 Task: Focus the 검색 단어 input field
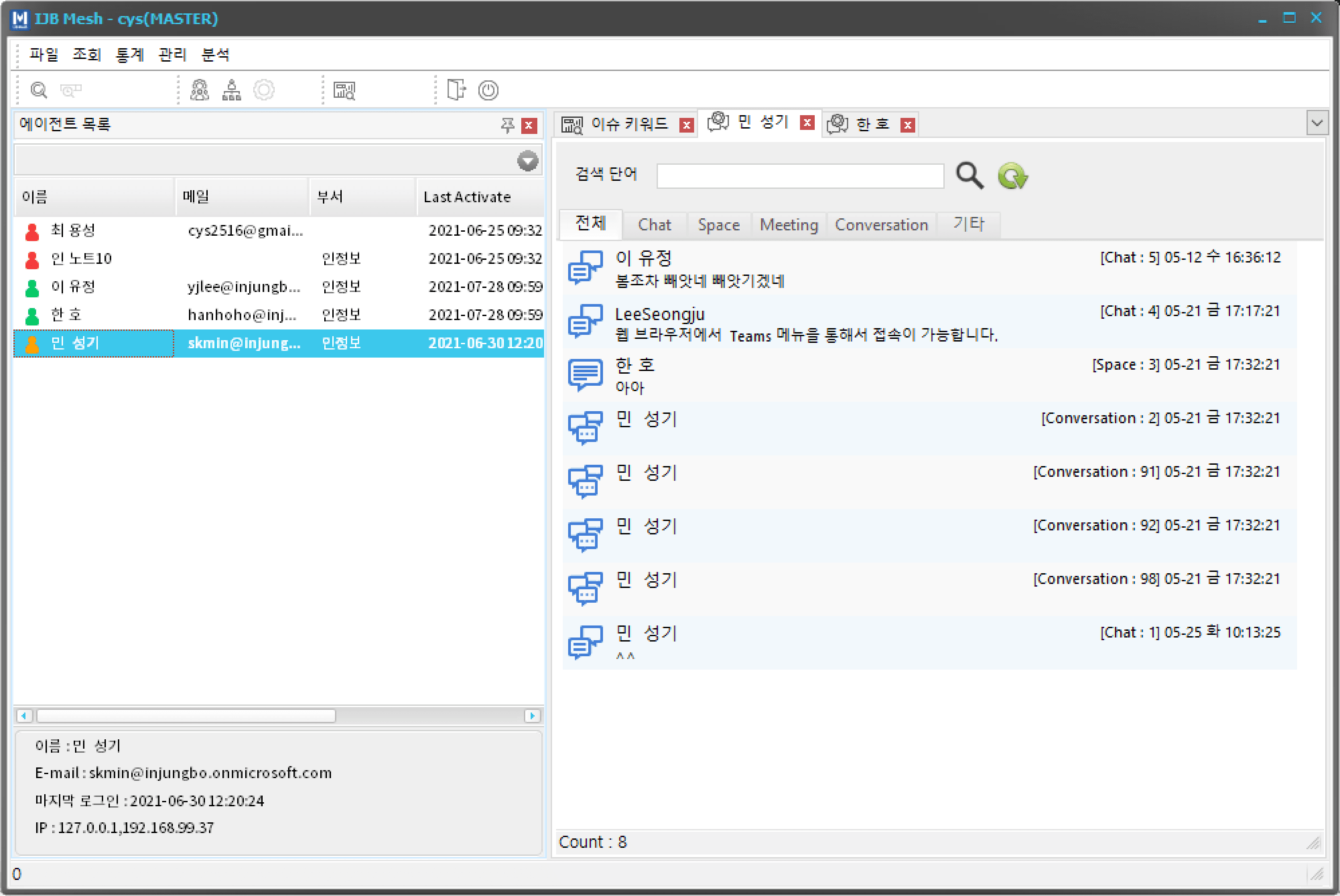(x=800, y=176)
